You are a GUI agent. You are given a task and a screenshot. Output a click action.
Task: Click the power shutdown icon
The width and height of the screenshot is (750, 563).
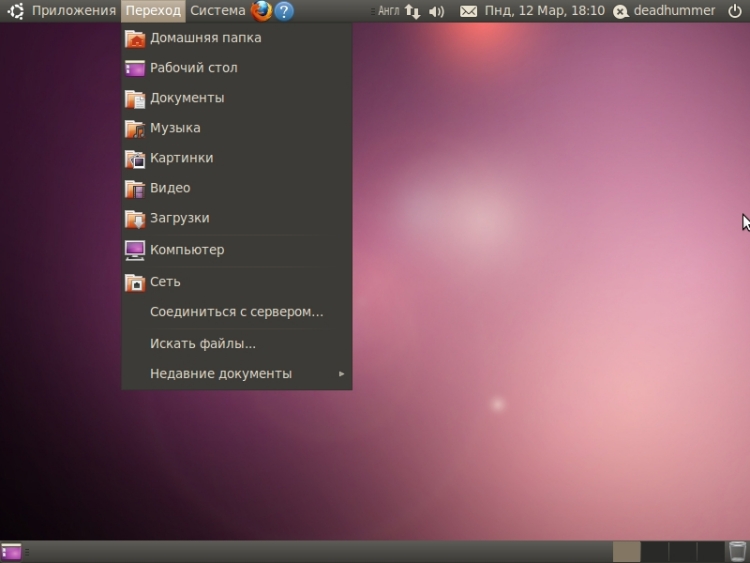point(735,11)
